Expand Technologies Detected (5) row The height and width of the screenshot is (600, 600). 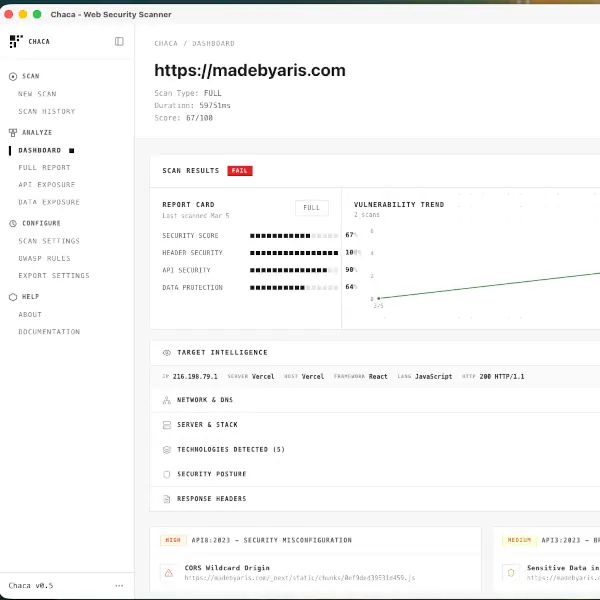pyautogui.click(x=230, y=449)
